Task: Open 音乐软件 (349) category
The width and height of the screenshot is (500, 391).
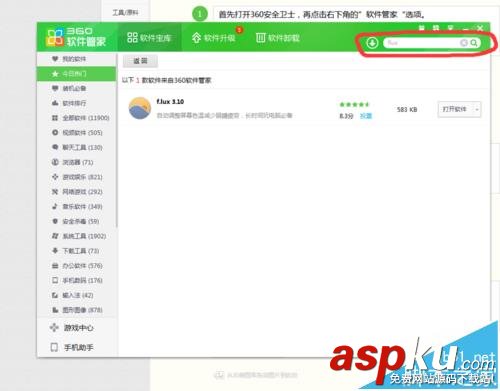Action: coord(76,207)
